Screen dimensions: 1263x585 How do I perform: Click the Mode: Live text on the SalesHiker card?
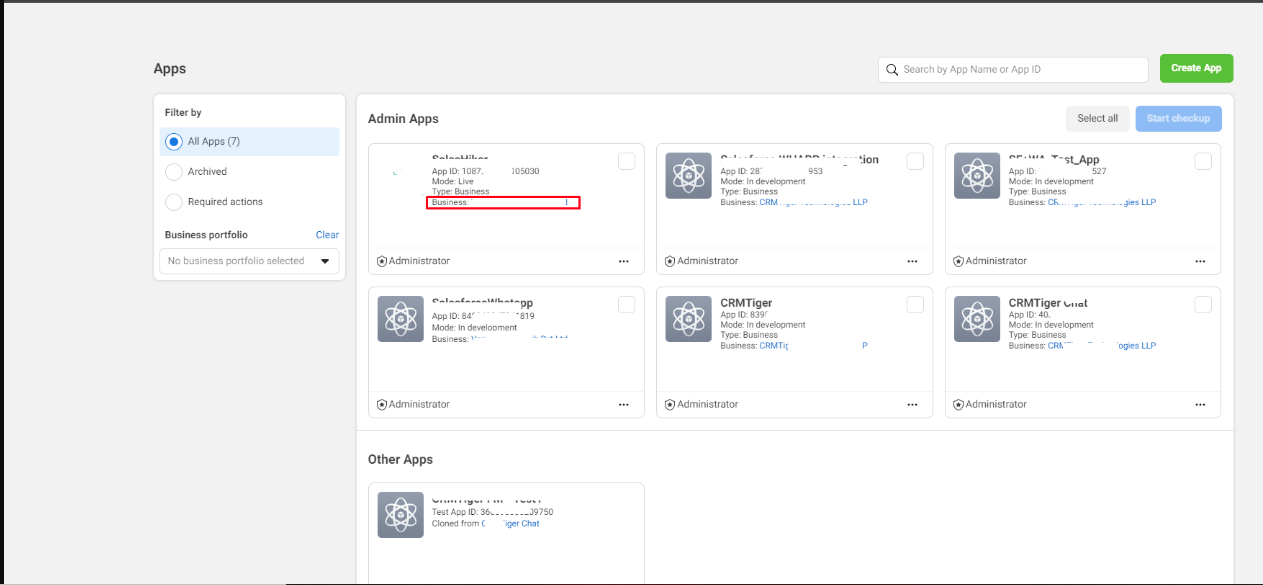click(x=453, y=181)
